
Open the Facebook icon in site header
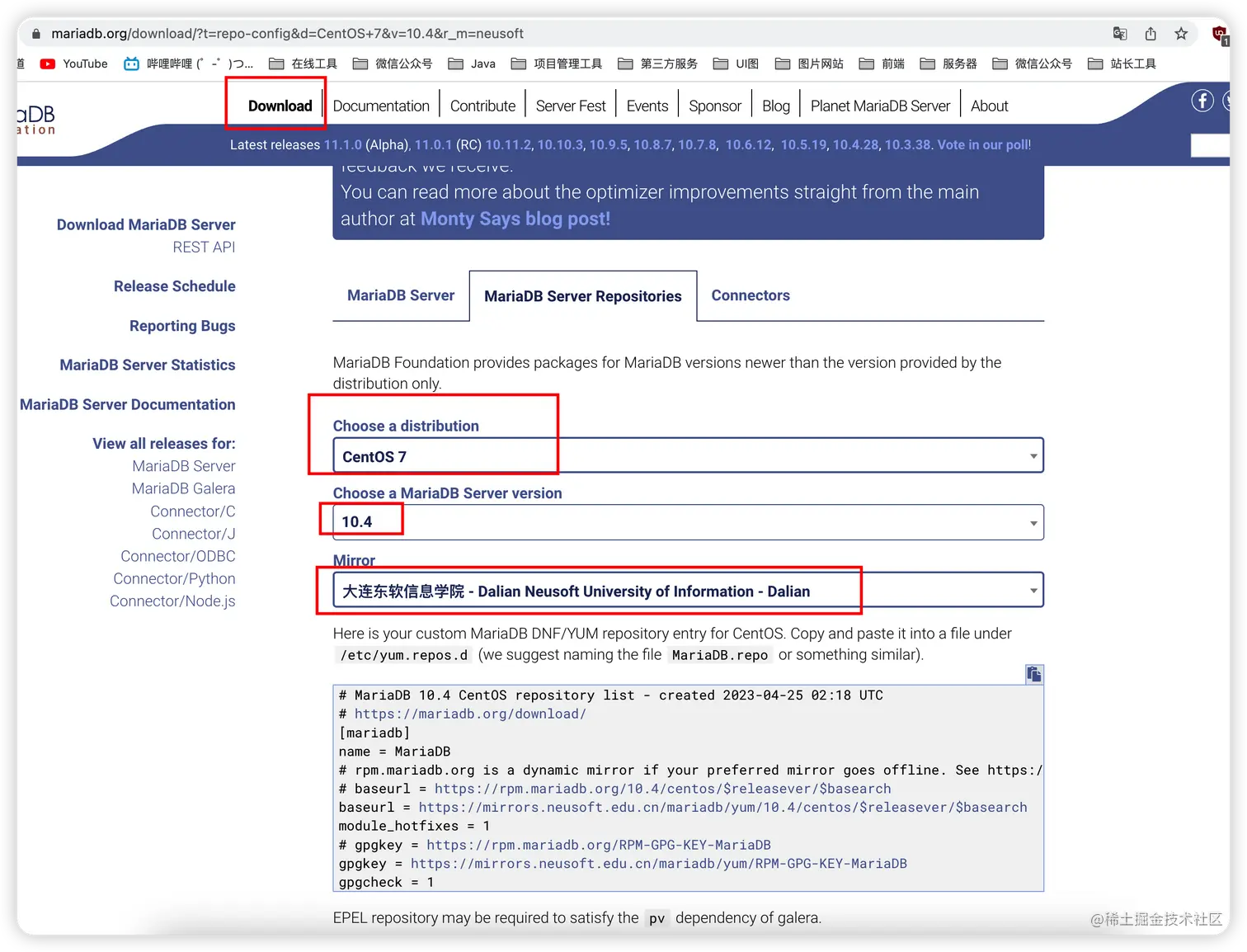1202,101
